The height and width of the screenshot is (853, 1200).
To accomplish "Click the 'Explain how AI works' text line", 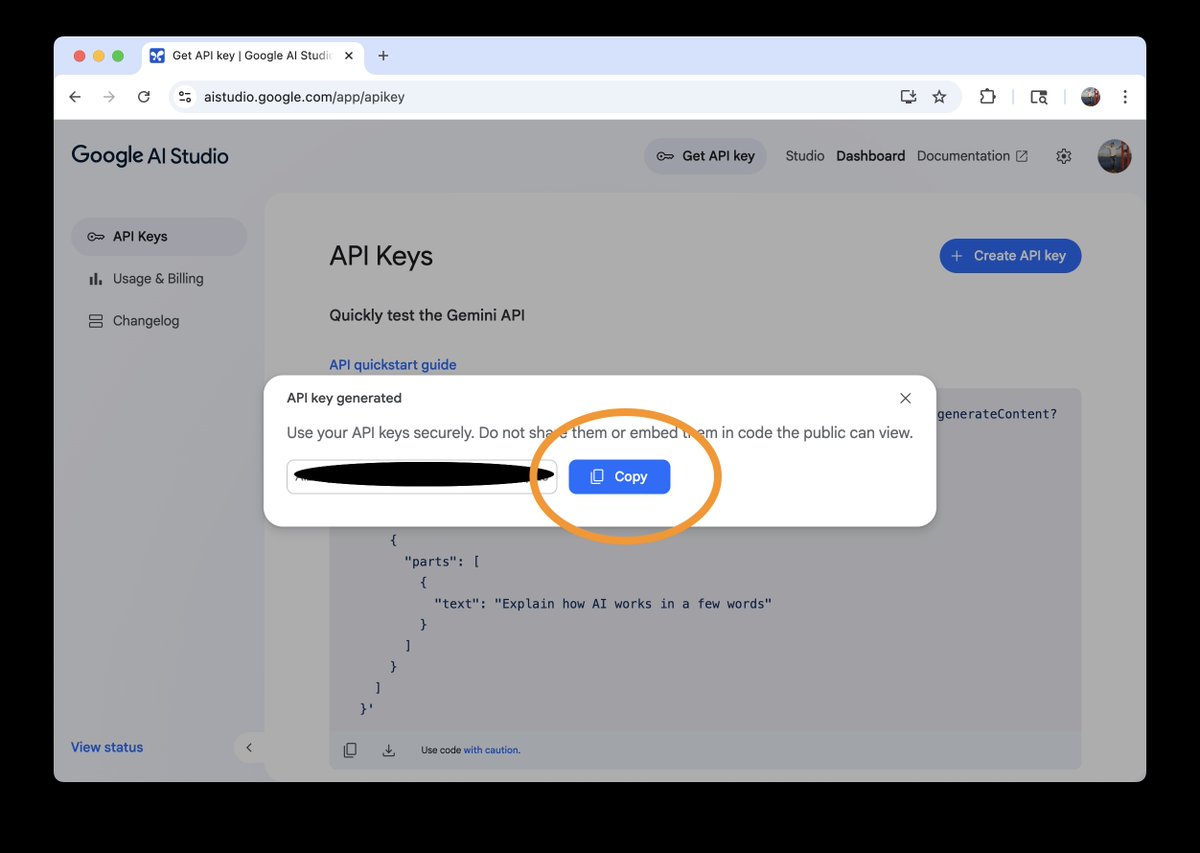I will click(x=603, y=604).
